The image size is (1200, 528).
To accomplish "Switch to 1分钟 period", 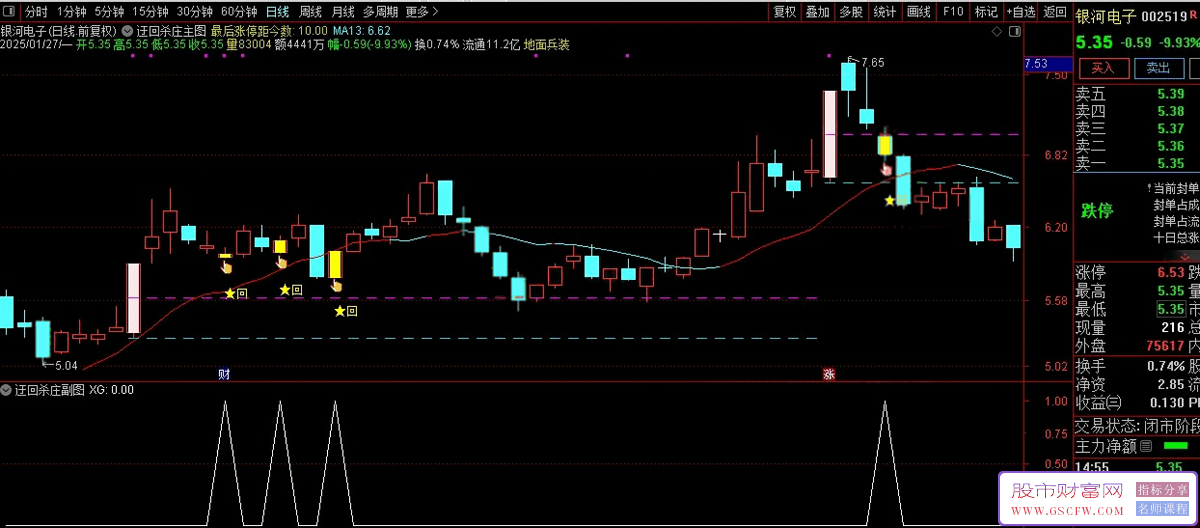I will [x=71, y=12].
